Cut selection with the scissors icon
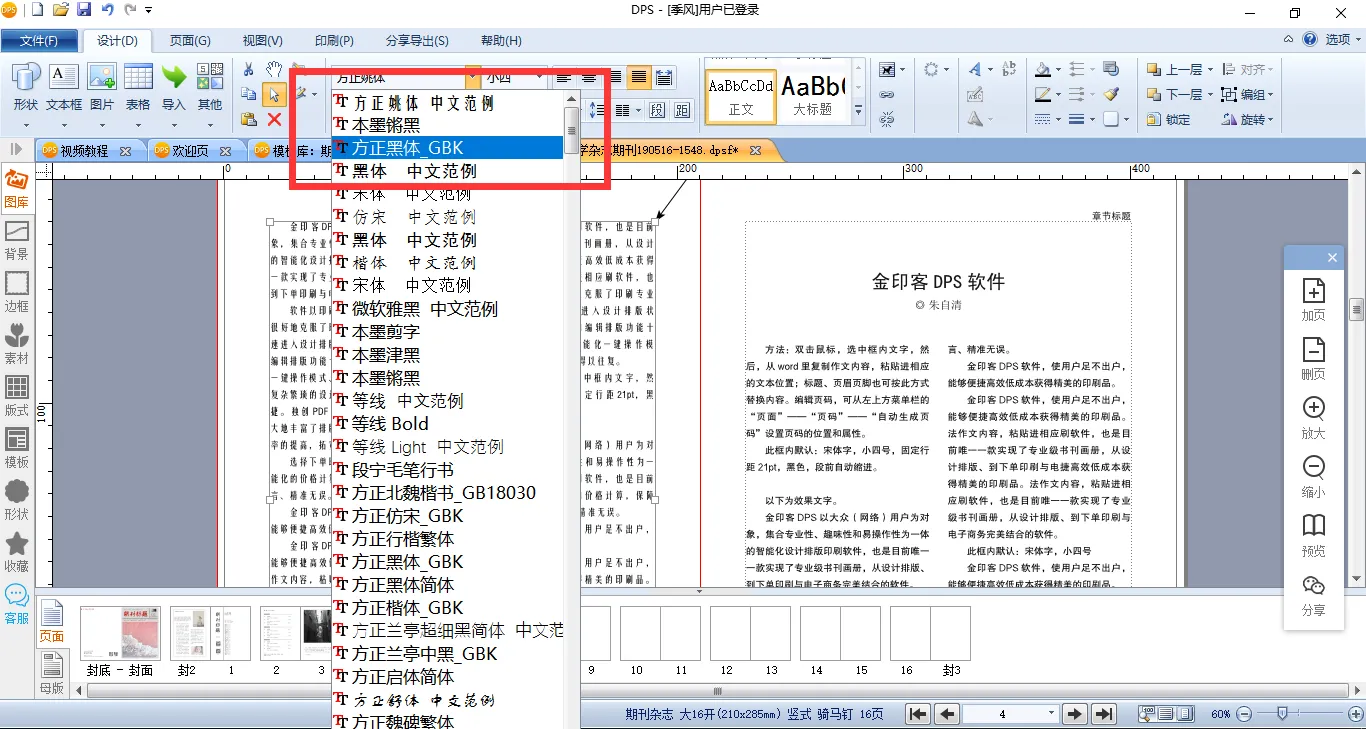This screenshot has height=729, width=1366. (249, 69)
